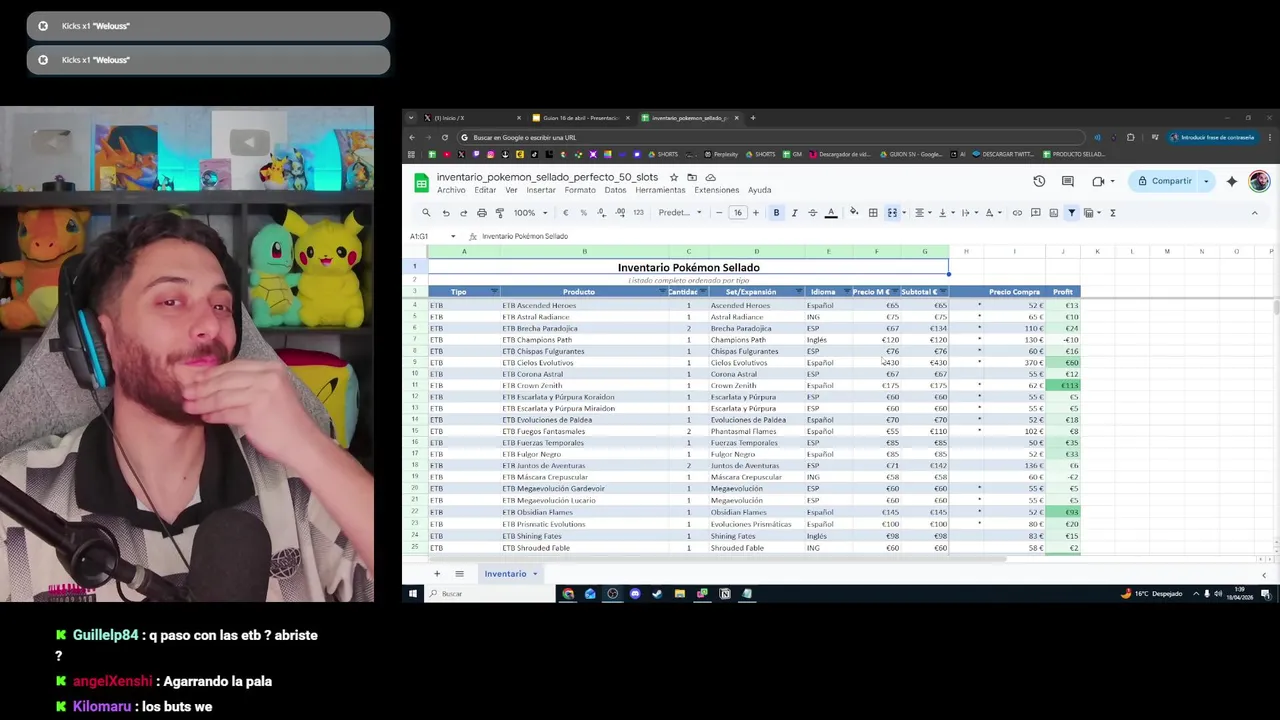
Task: Open the filter dropdown on the Tipo column
Action: pyautogui.click(x=494, y=292)
